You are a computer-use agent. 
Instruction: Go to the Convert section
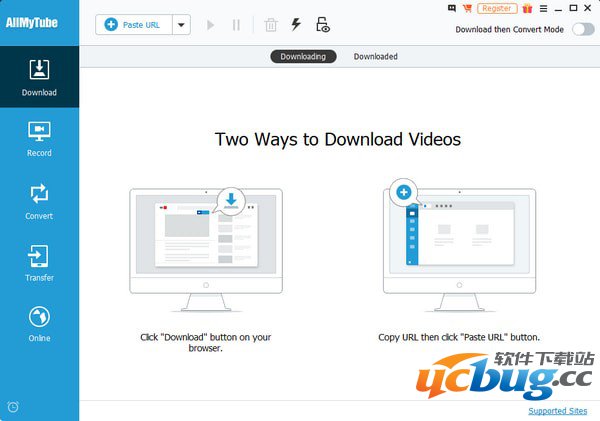pyautogui.click(x=39, y=200)
